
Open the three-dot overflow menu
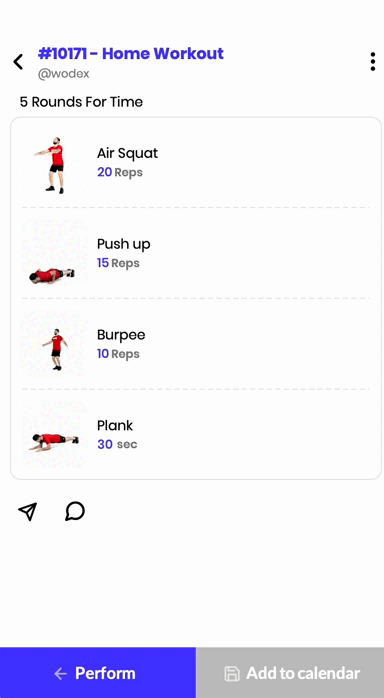tap(372, 62)
